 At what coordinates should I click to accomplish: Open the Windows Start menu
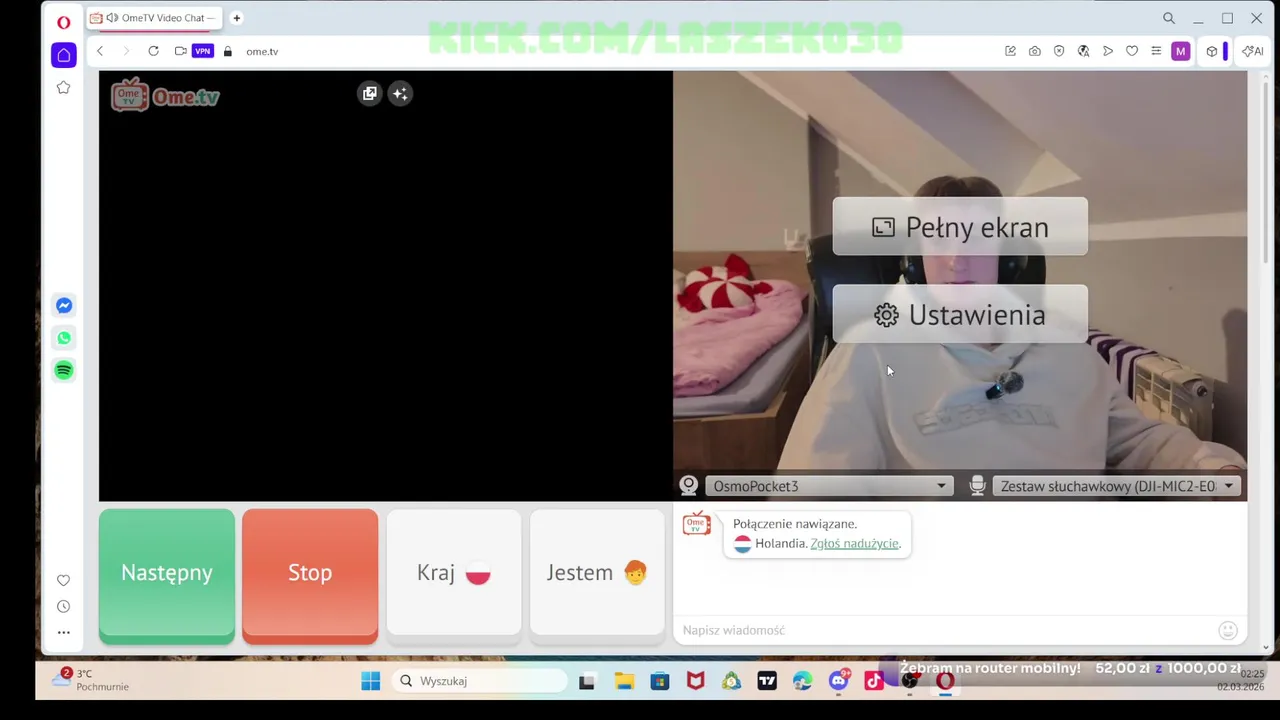click(370, 681)
